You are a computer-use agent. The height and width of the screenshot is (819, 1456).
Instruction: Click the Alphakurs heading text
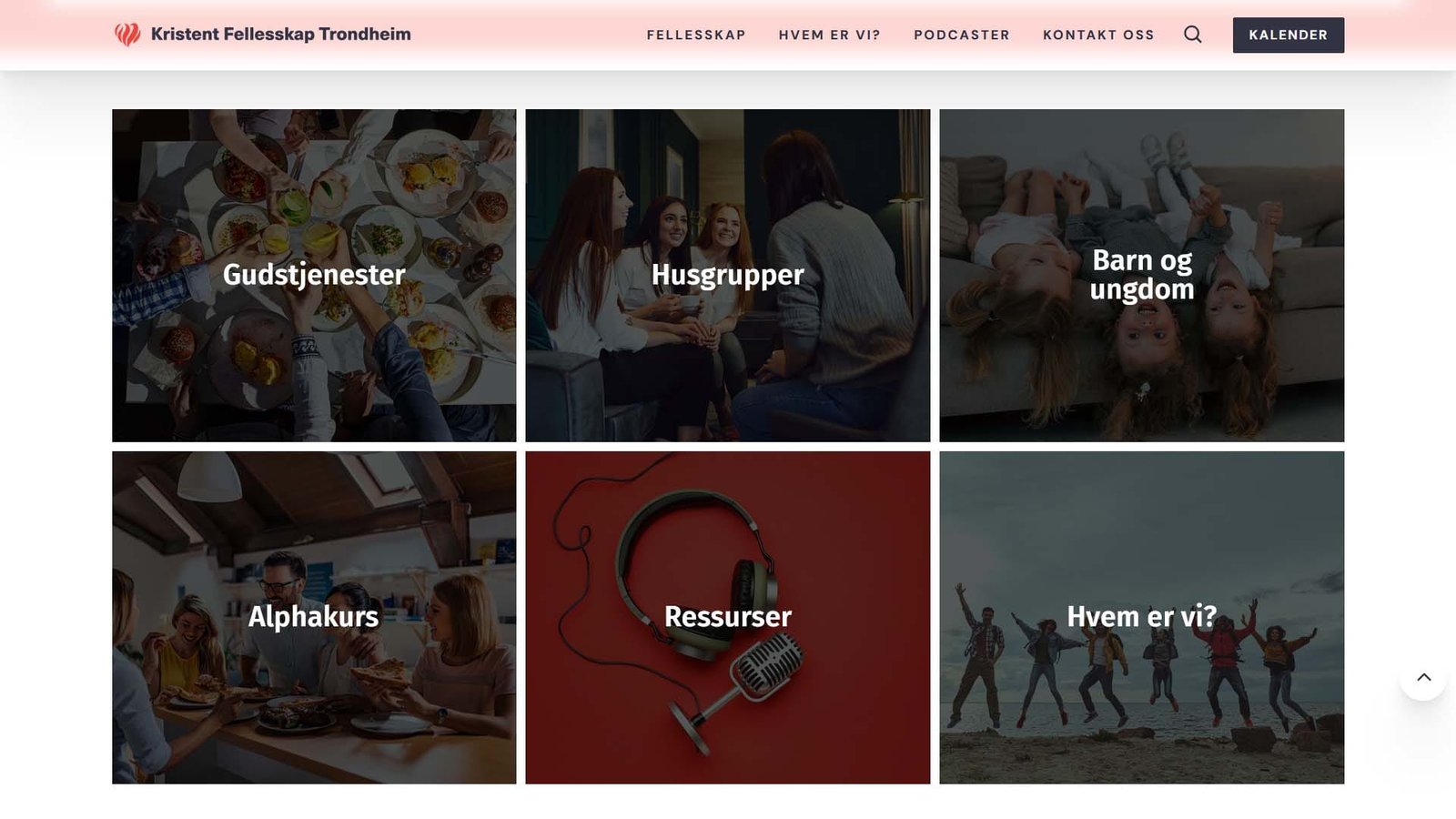click(313, 617)
